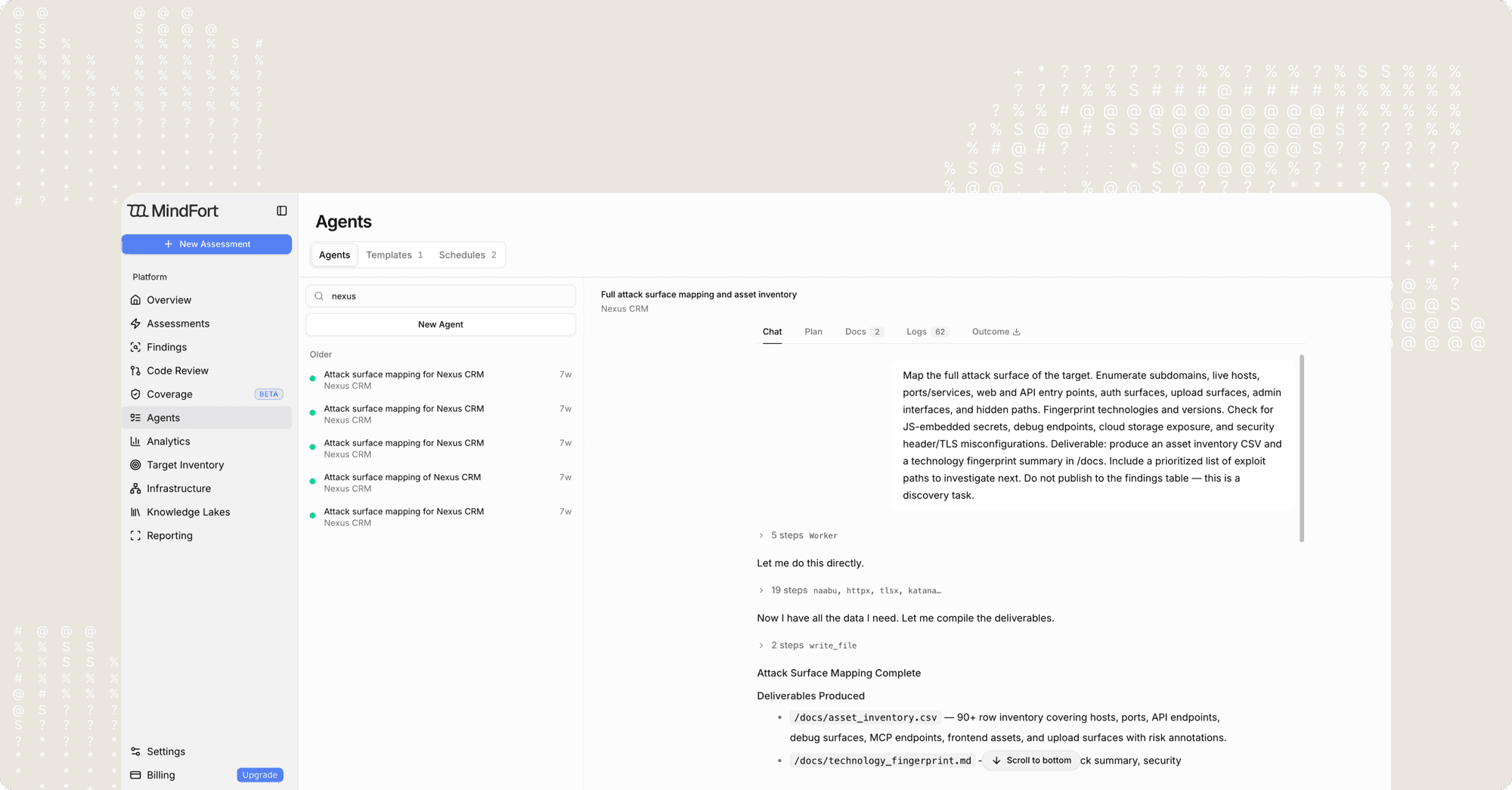Viewport: 1512px width, 790px height.
Task: Click the Reporting frame icon
Action: [x=135, y=535]
